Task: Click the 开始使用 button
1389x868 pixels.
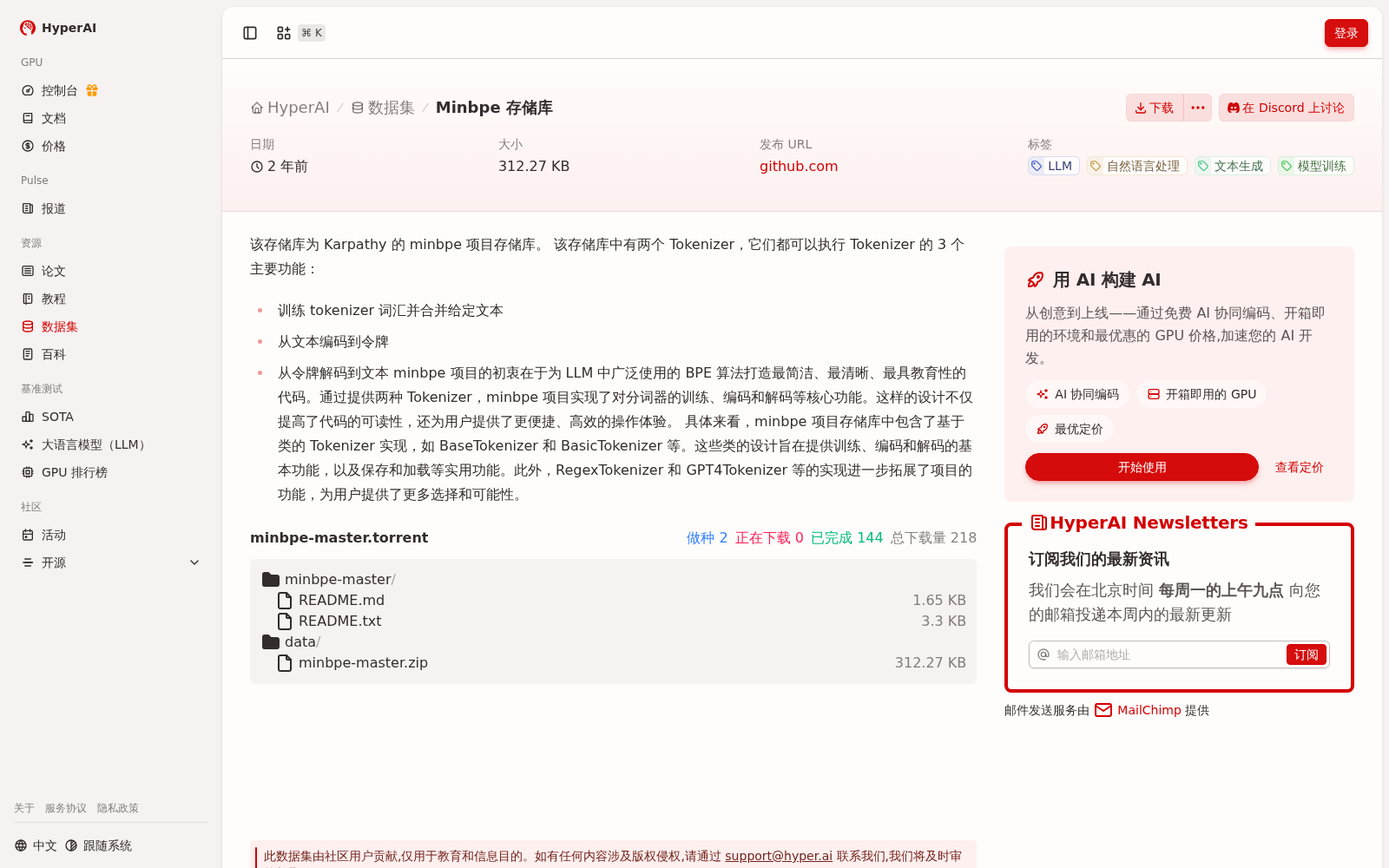Action: click(x=1142, y=467)
